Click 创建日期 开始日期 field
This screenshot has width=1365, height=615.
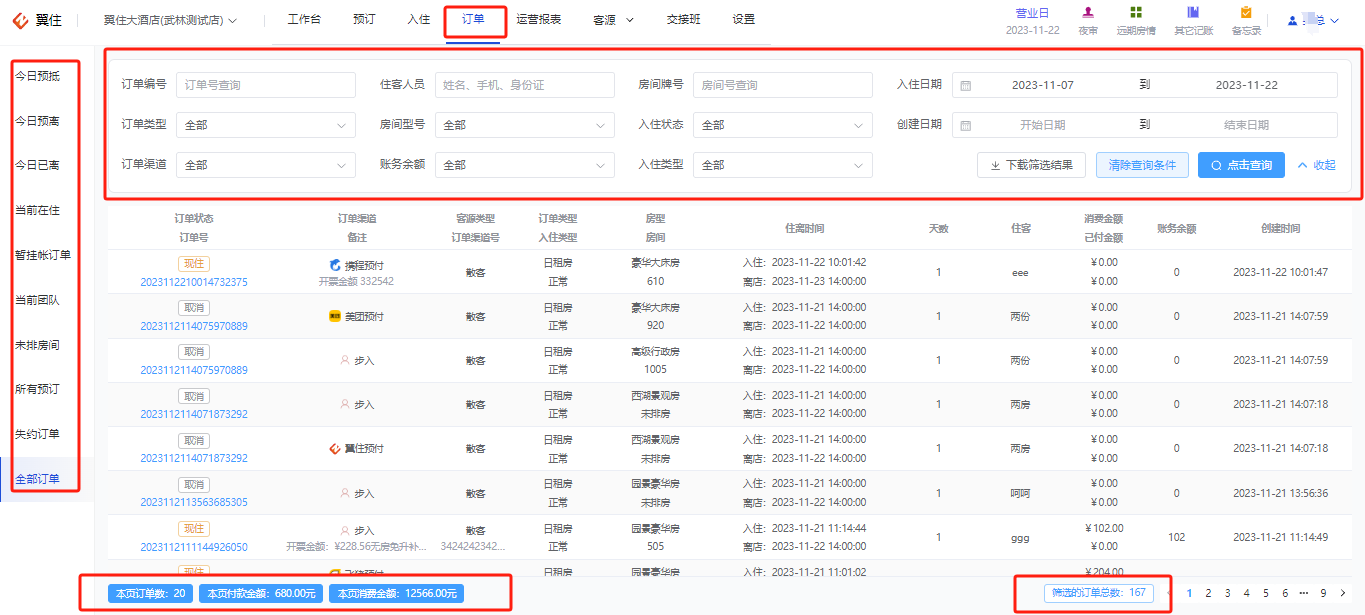[1043, 125]
